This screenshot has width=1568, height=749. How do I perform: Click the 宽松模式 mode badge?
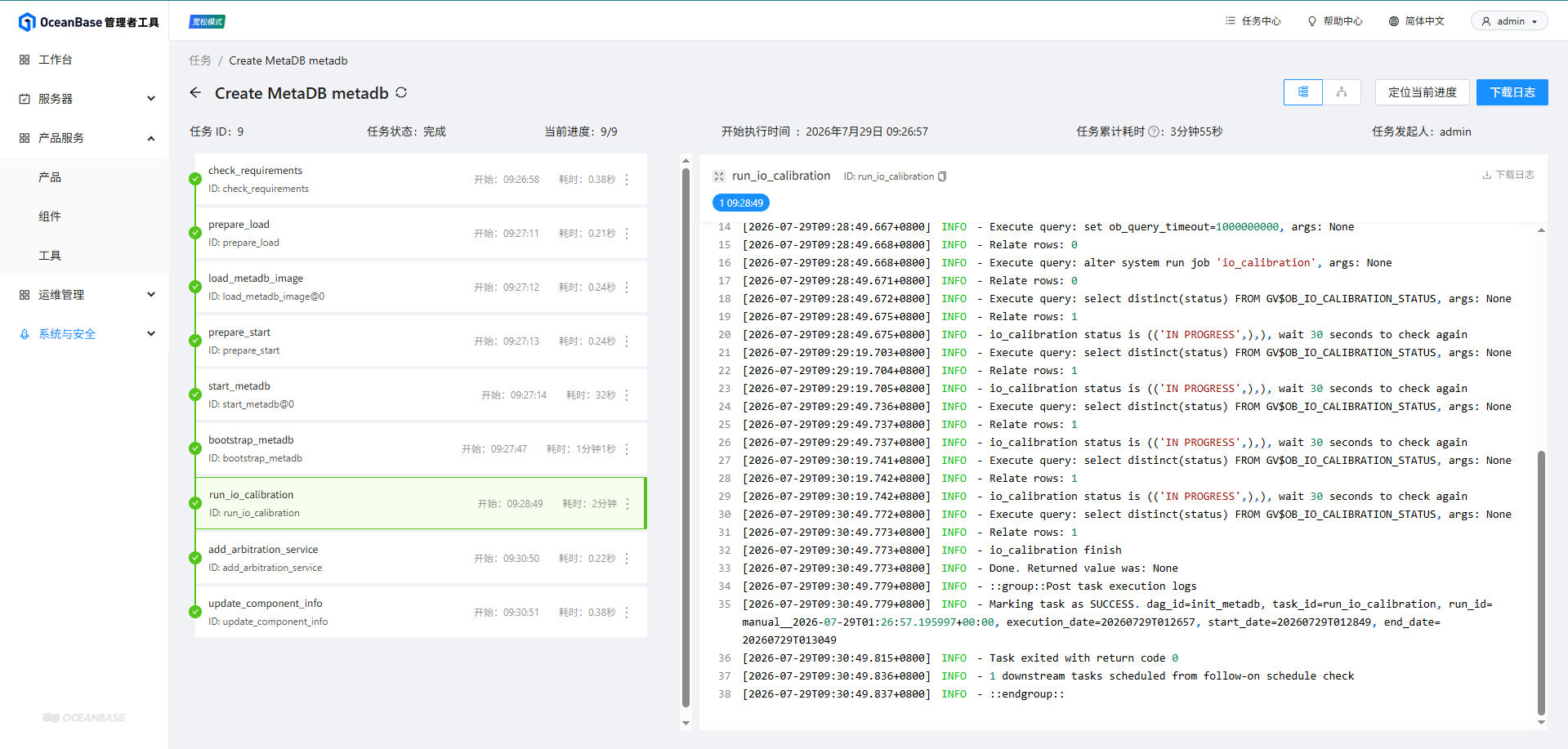[x=207, y=22]
